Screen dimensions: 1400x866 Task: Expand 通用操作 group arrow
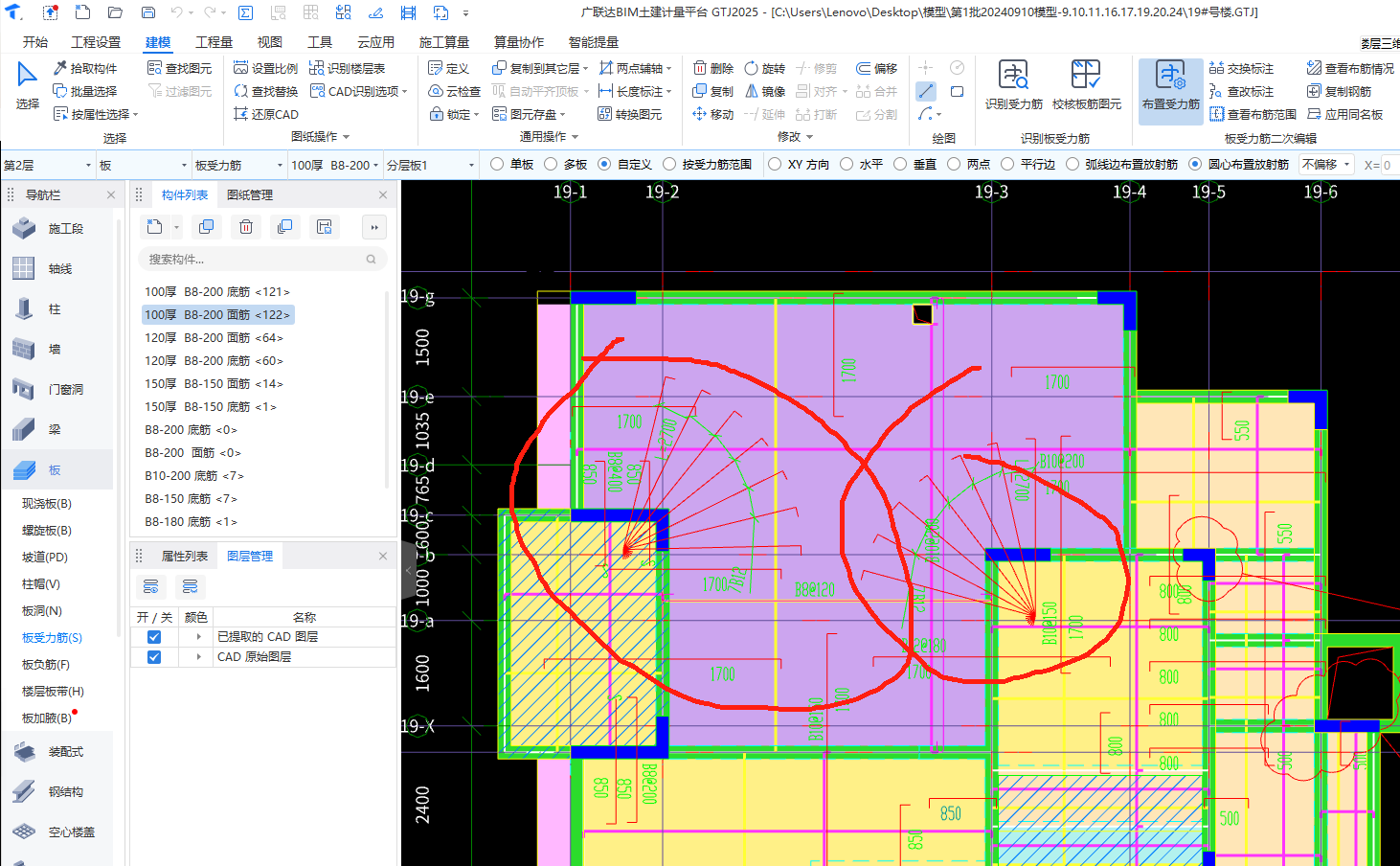[x=576, y=137]
